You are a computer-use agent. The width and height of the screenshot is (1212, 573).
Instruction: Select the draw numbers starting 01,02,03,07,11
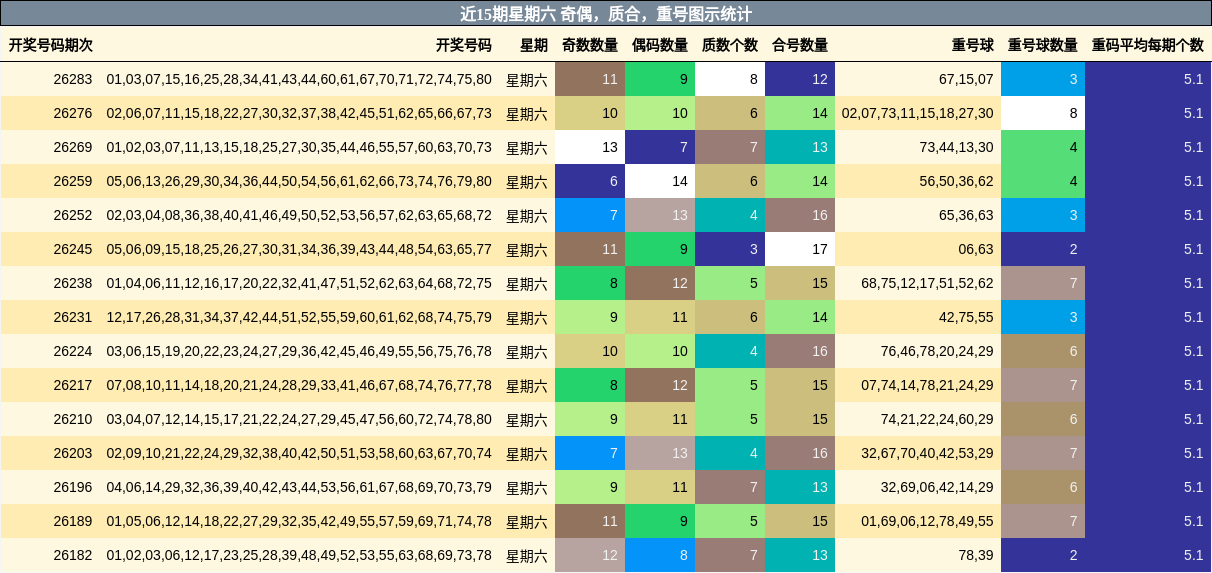(x=299, y=147)
